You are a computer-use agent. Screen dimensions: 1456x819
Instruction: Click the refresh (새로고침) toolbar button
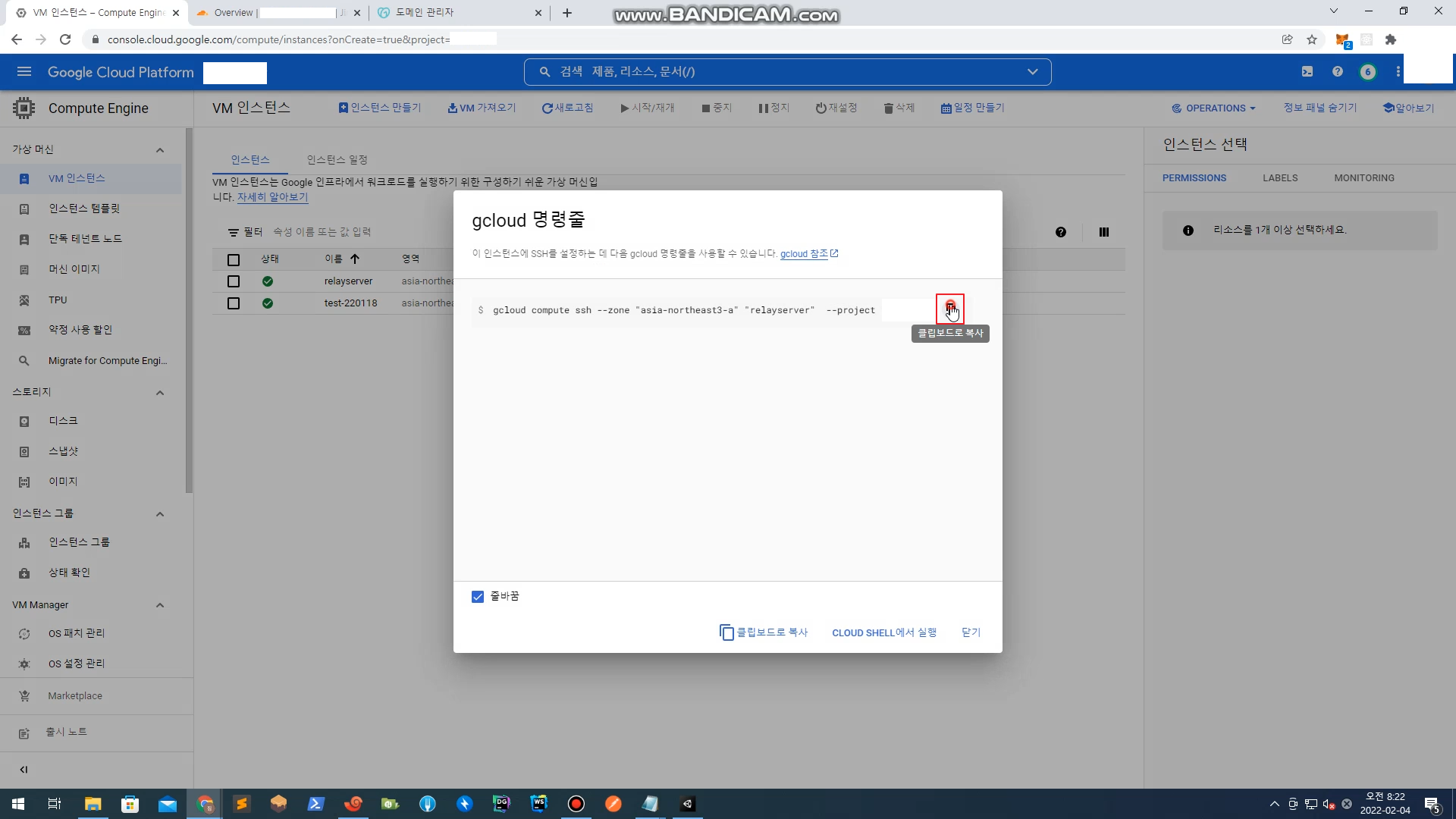click(x=567, y=108)
